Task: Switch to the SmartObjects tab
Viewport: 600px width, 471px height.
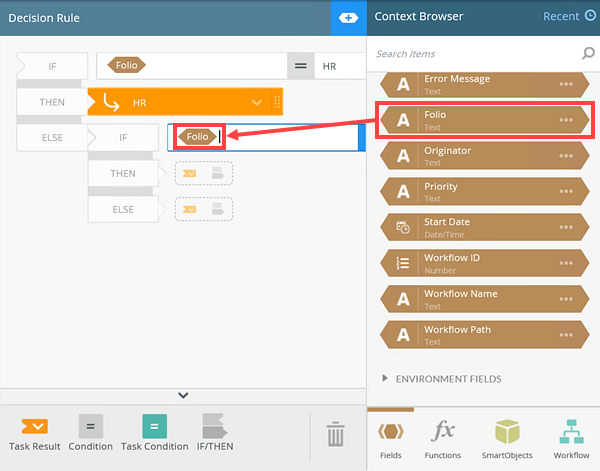Action: [x=507, y=439]
